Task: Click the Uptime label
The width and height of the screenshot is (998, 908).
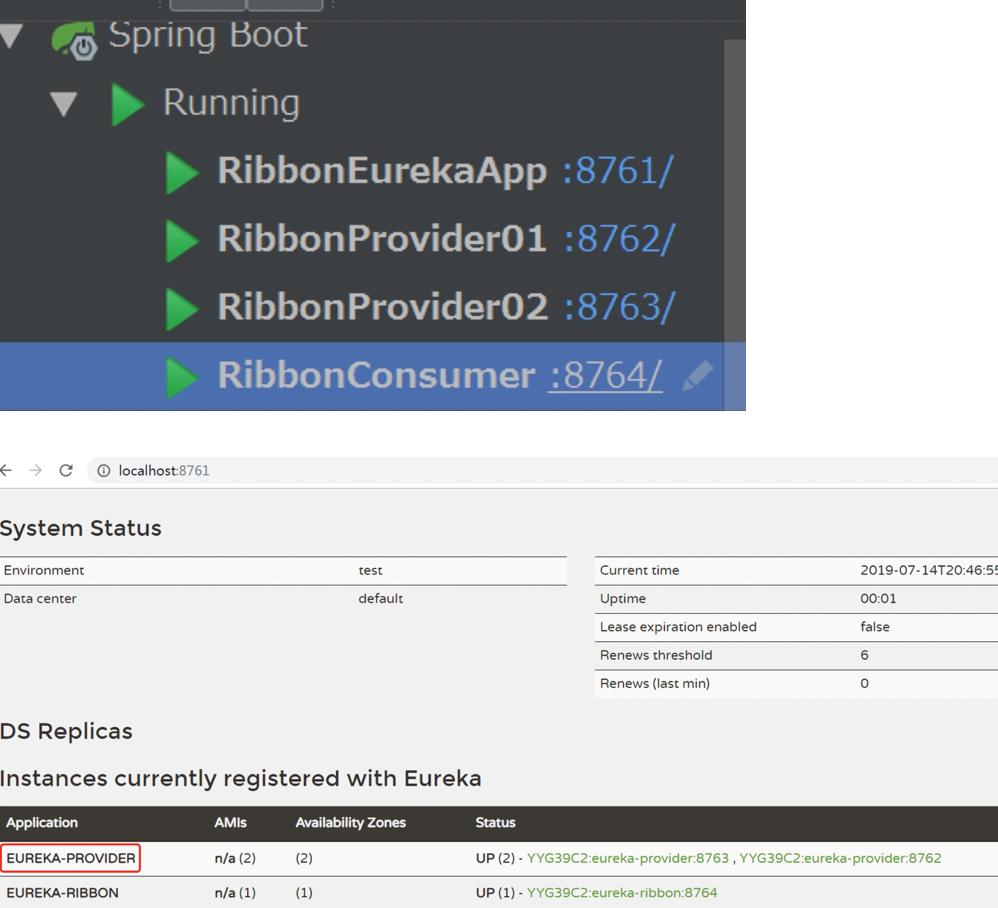Action: (623, 598)
